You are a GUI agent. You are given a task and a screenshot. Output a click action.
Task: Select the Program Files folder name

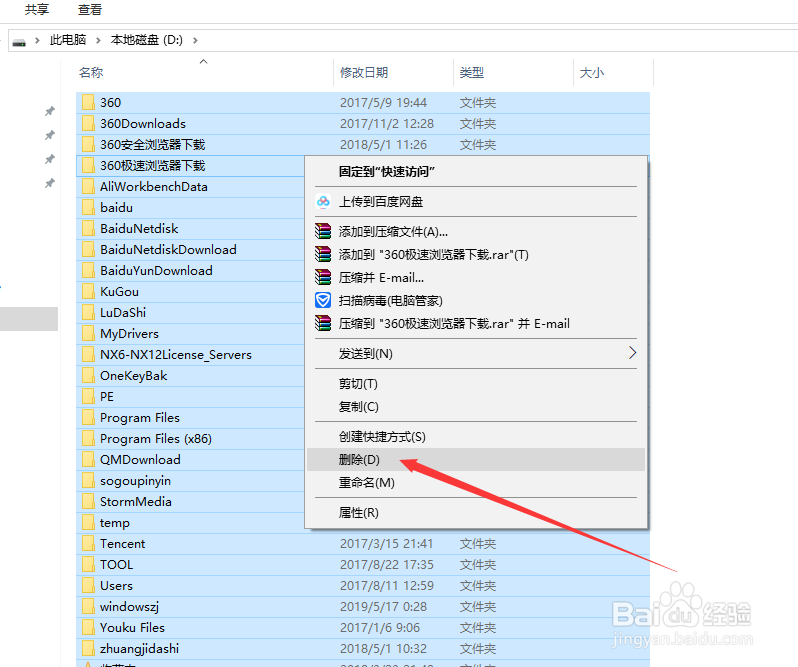pos(140,418)
